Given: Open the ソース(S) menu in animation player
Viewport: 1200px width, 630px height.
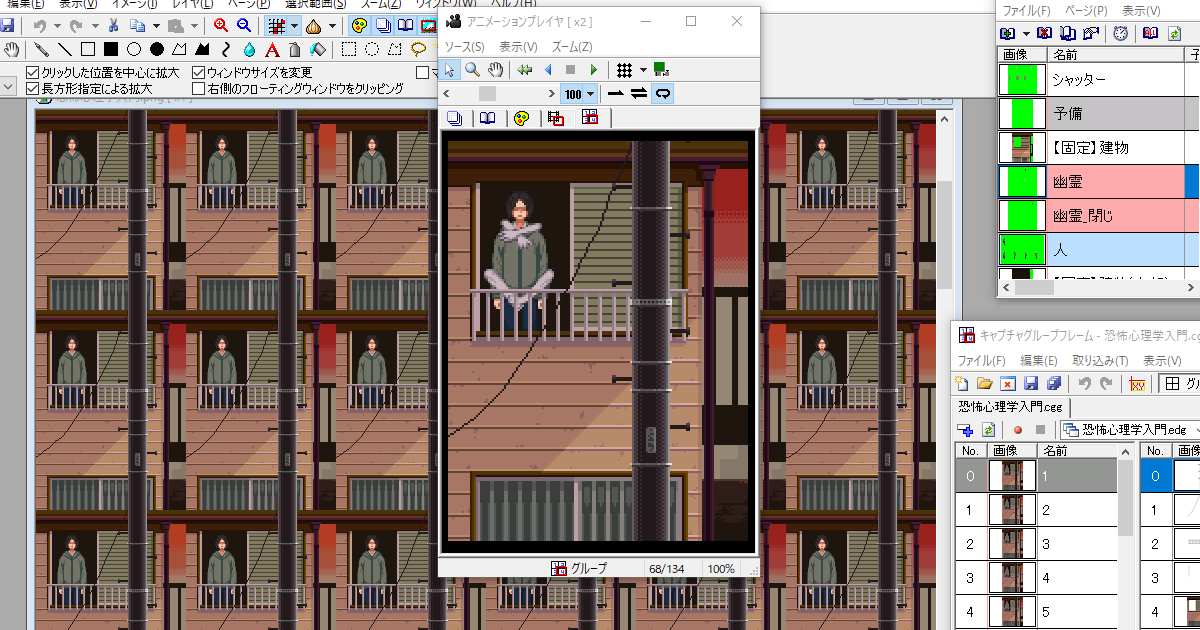Looking at the screenshot, I should click(464, 46).
